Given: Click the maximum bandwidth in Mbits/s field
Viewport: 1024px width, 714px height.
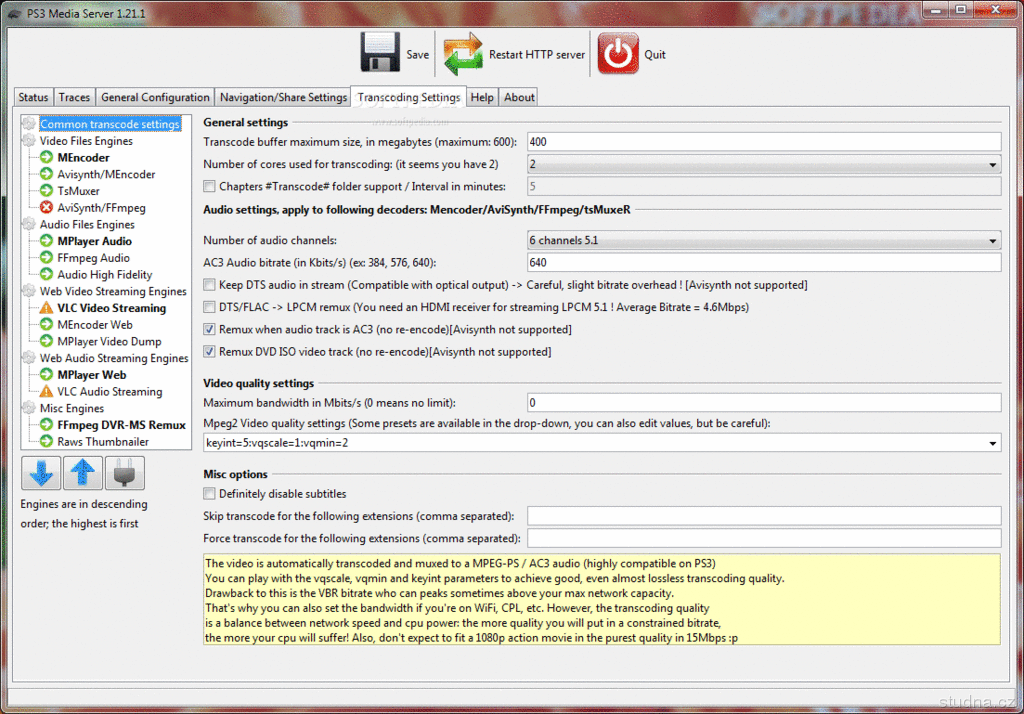Looking at the screenshot, I should (x=764, y=403).
